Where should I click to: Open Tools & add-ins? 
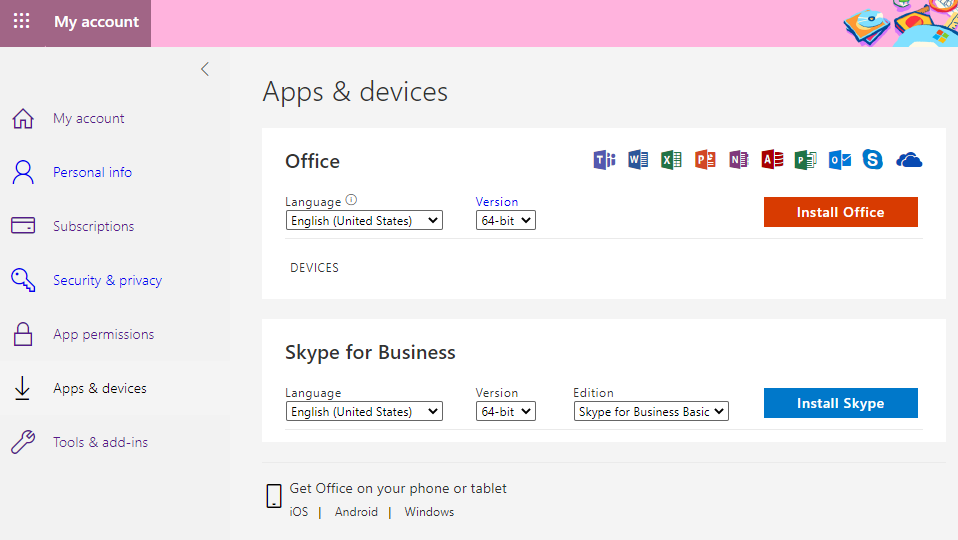[101, 442]
